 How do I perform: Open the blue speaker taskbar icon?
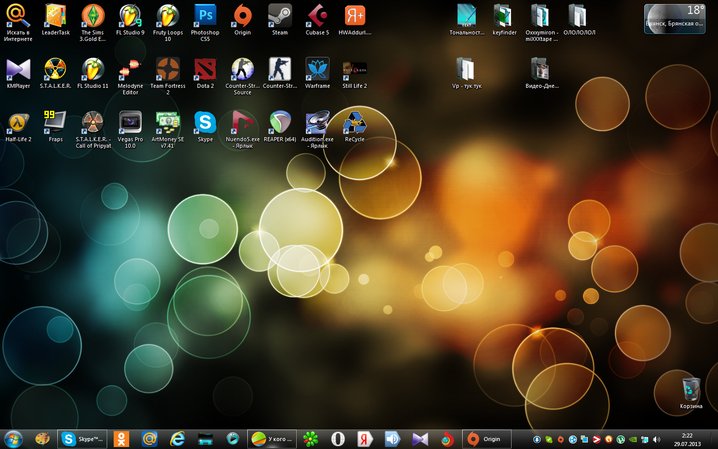pos(392,439)
